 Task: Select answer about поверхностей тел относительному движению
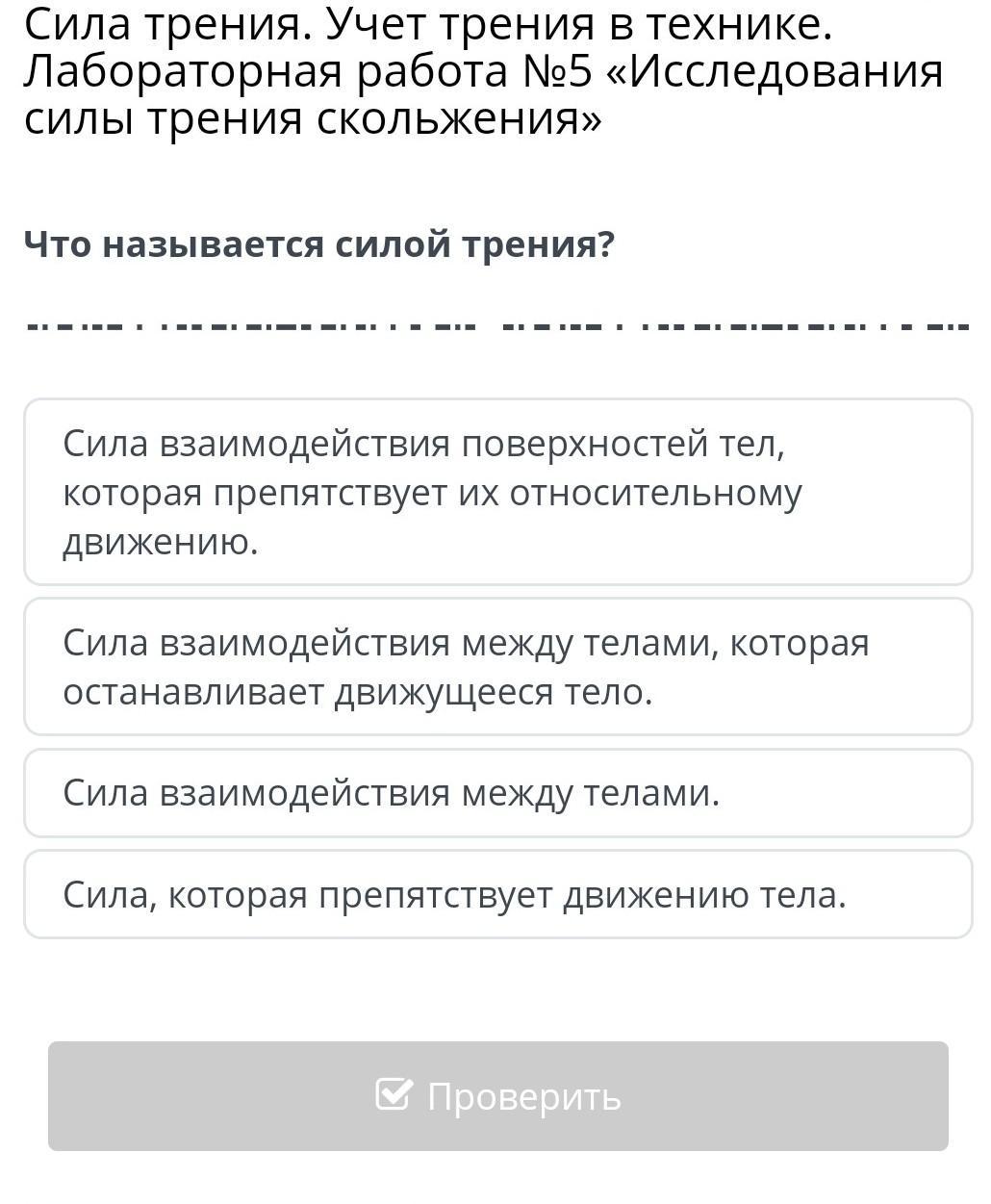click(497, 492)
